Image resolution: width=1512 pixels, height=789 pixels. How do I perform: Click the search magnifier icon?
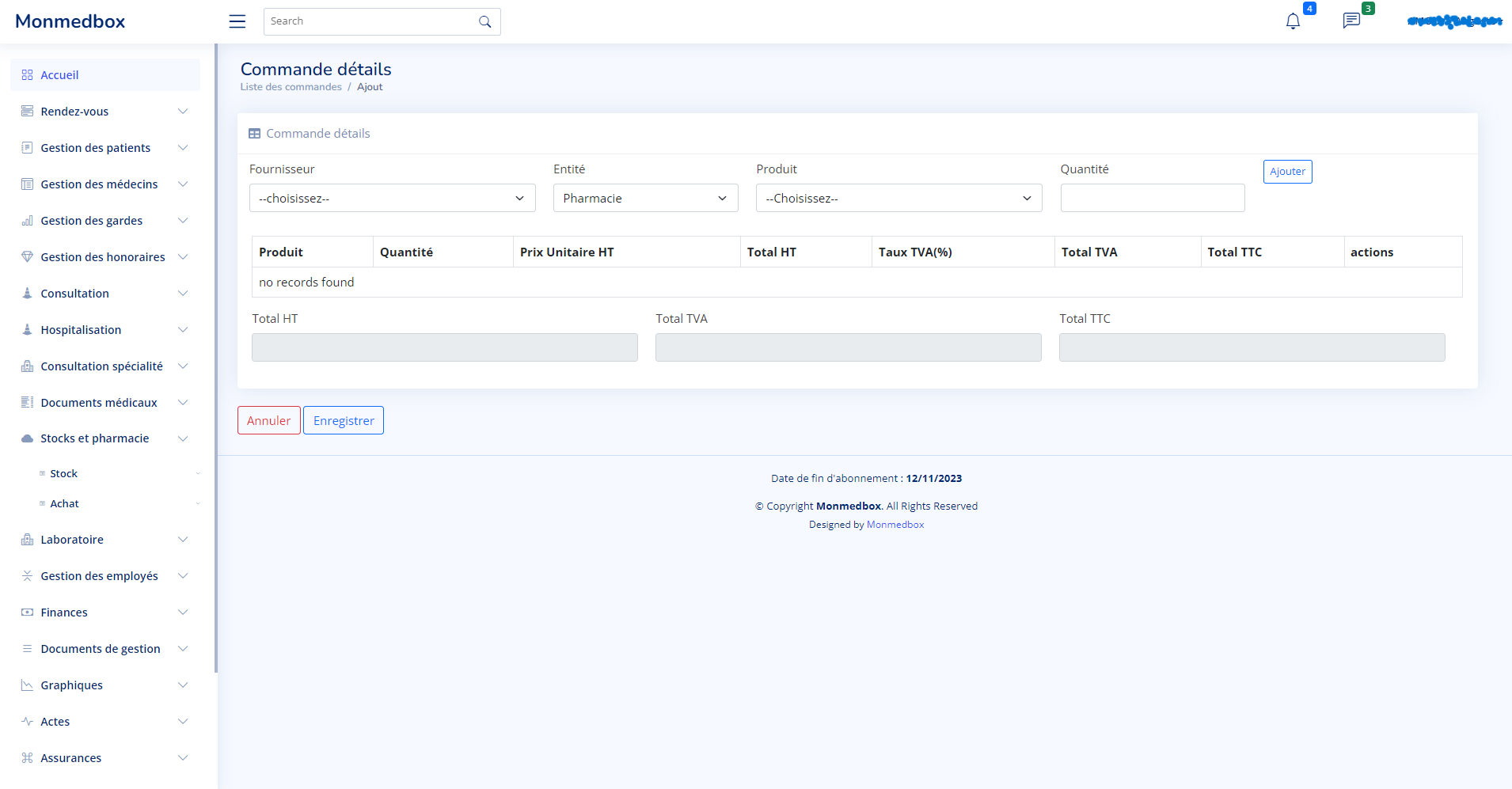pyautogui.click(x=484, y=22)
